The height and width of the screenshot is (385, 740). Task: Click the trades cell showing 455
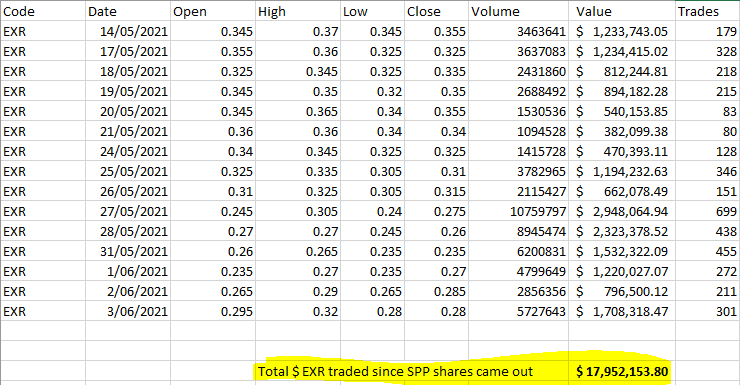707,251
